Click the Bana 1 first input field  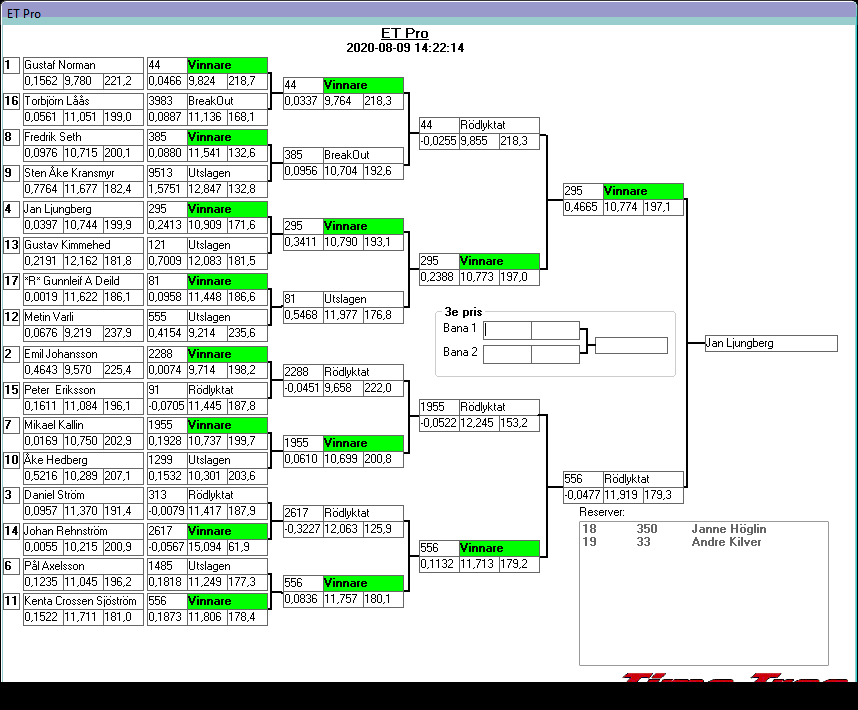(x=508, y=330)
